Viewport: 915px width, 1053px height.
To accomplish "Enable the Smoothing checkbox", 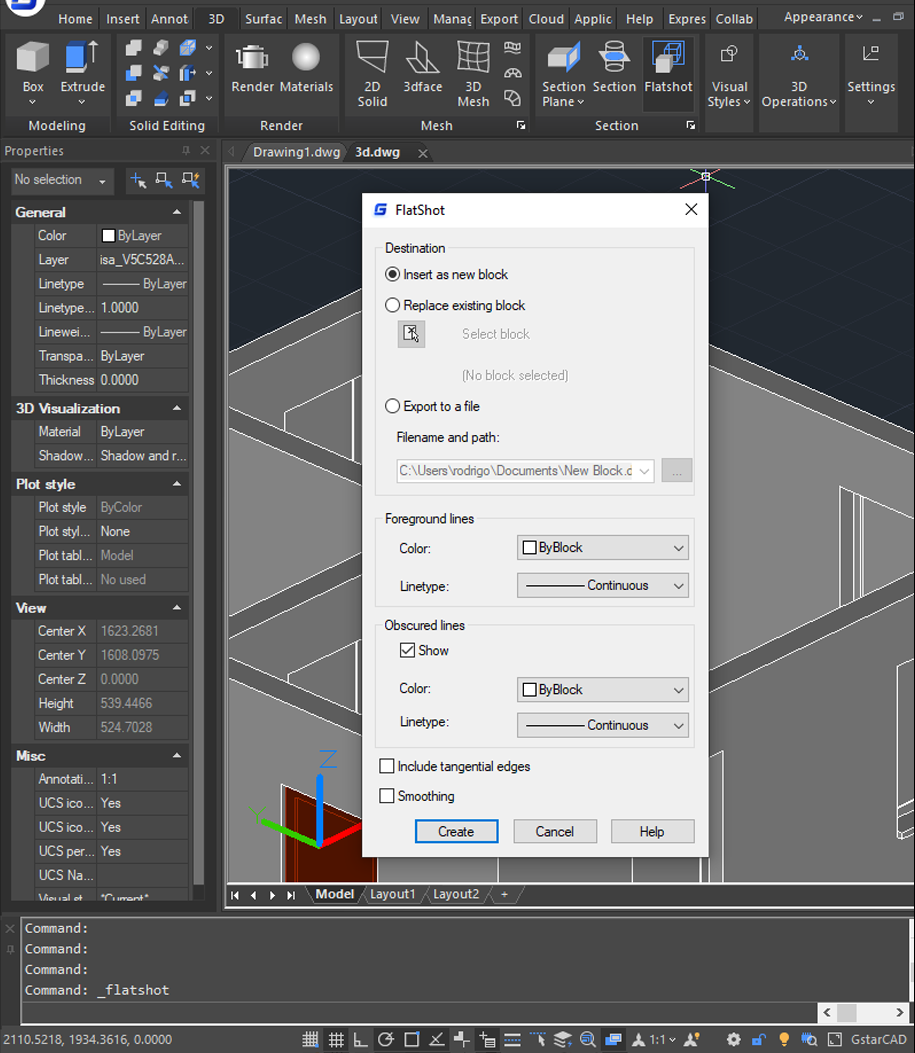I will click(x=387, y=796).
